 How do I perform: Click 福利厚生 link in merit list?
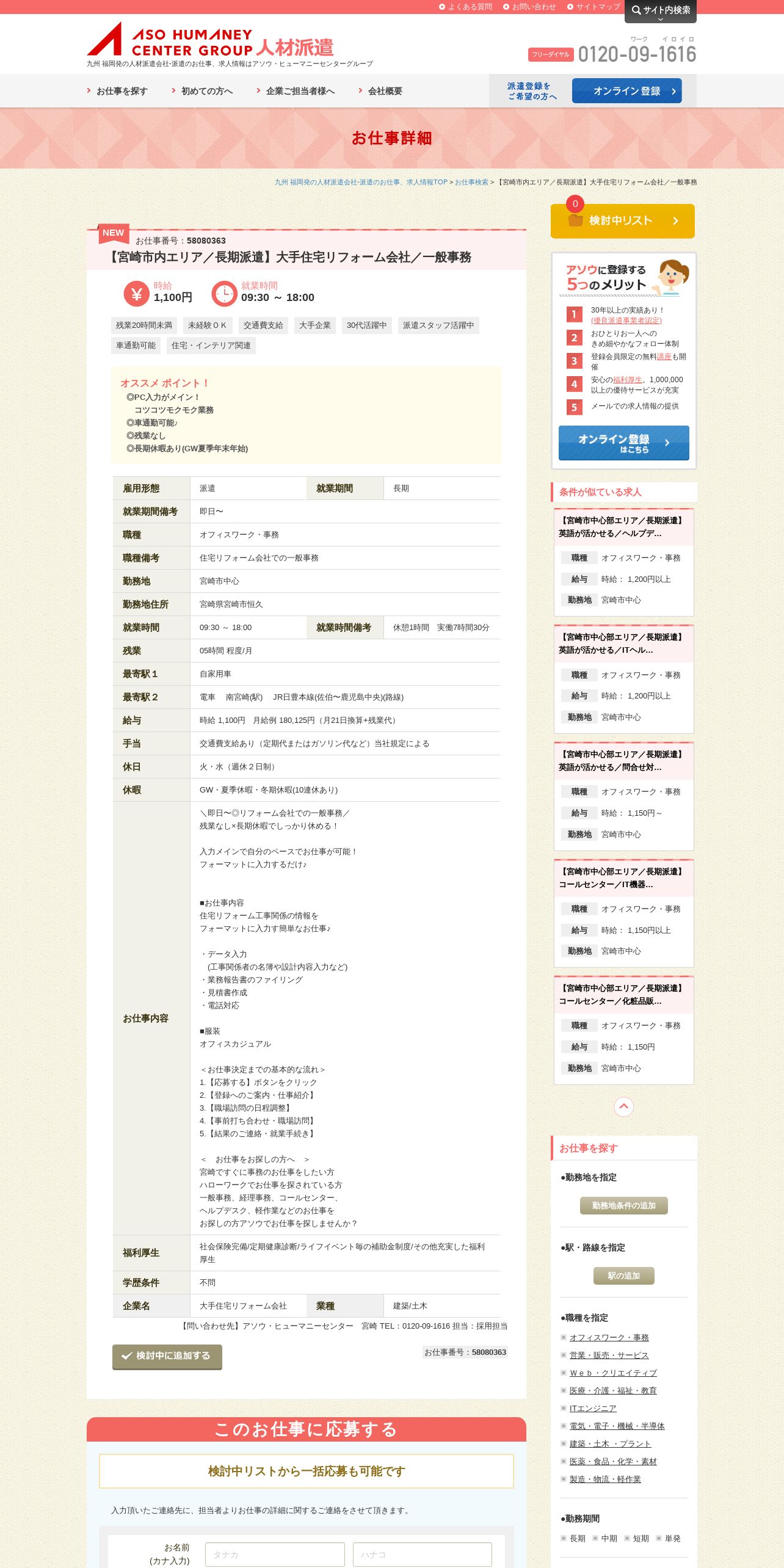tap(627, 380)
